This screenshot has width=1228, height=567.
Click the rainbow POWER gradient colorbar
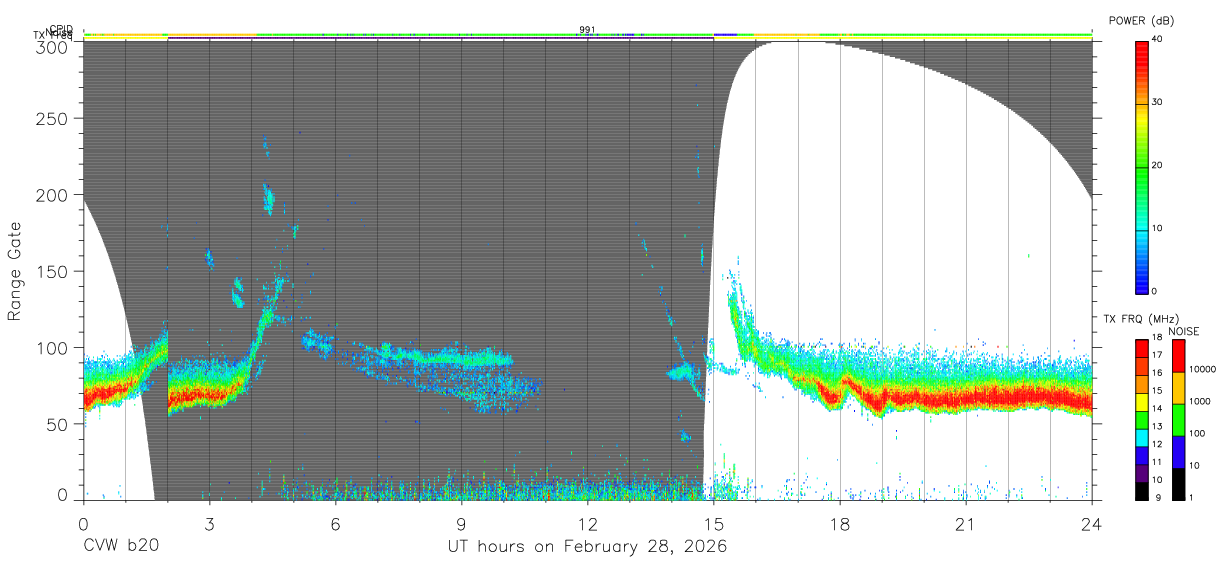[x=1142, y=167]
